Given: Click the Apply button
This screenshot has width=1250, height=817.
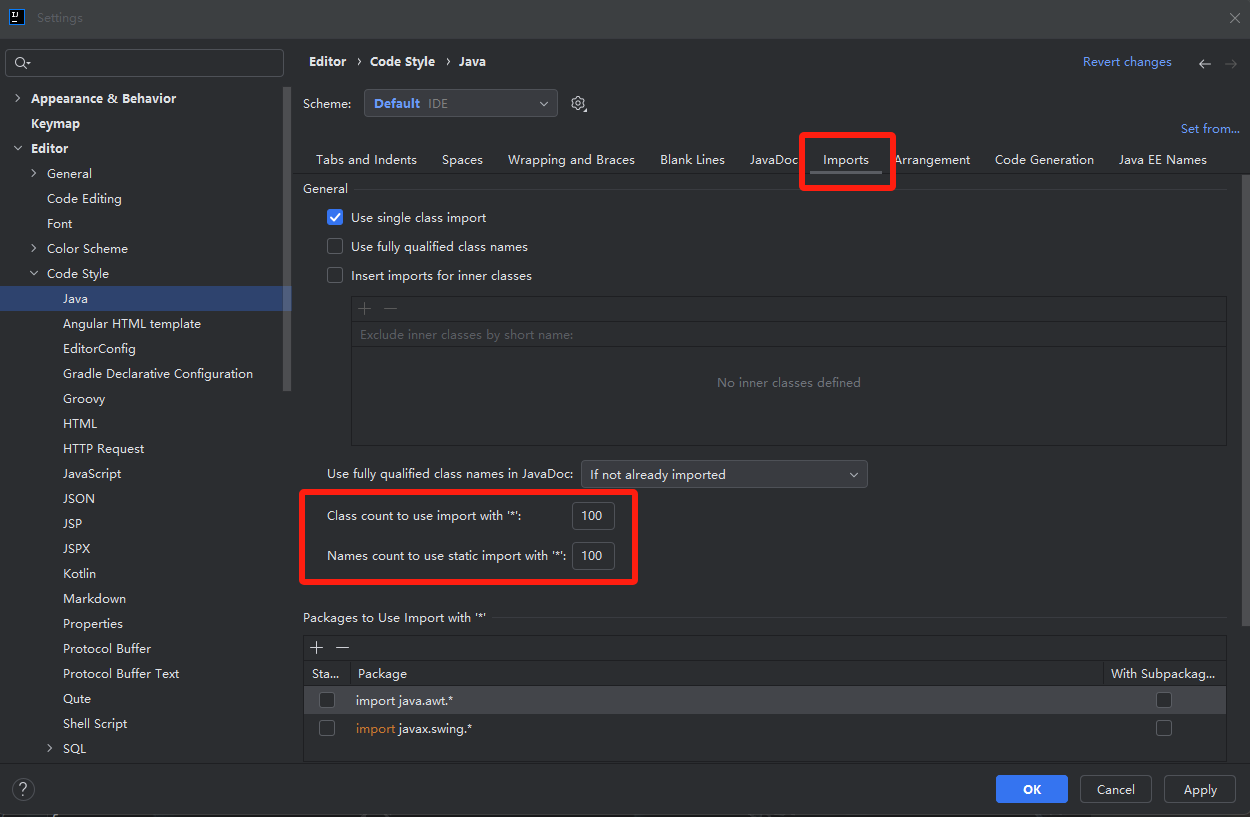Looking at the screenshot, I should coord(1200,789).
